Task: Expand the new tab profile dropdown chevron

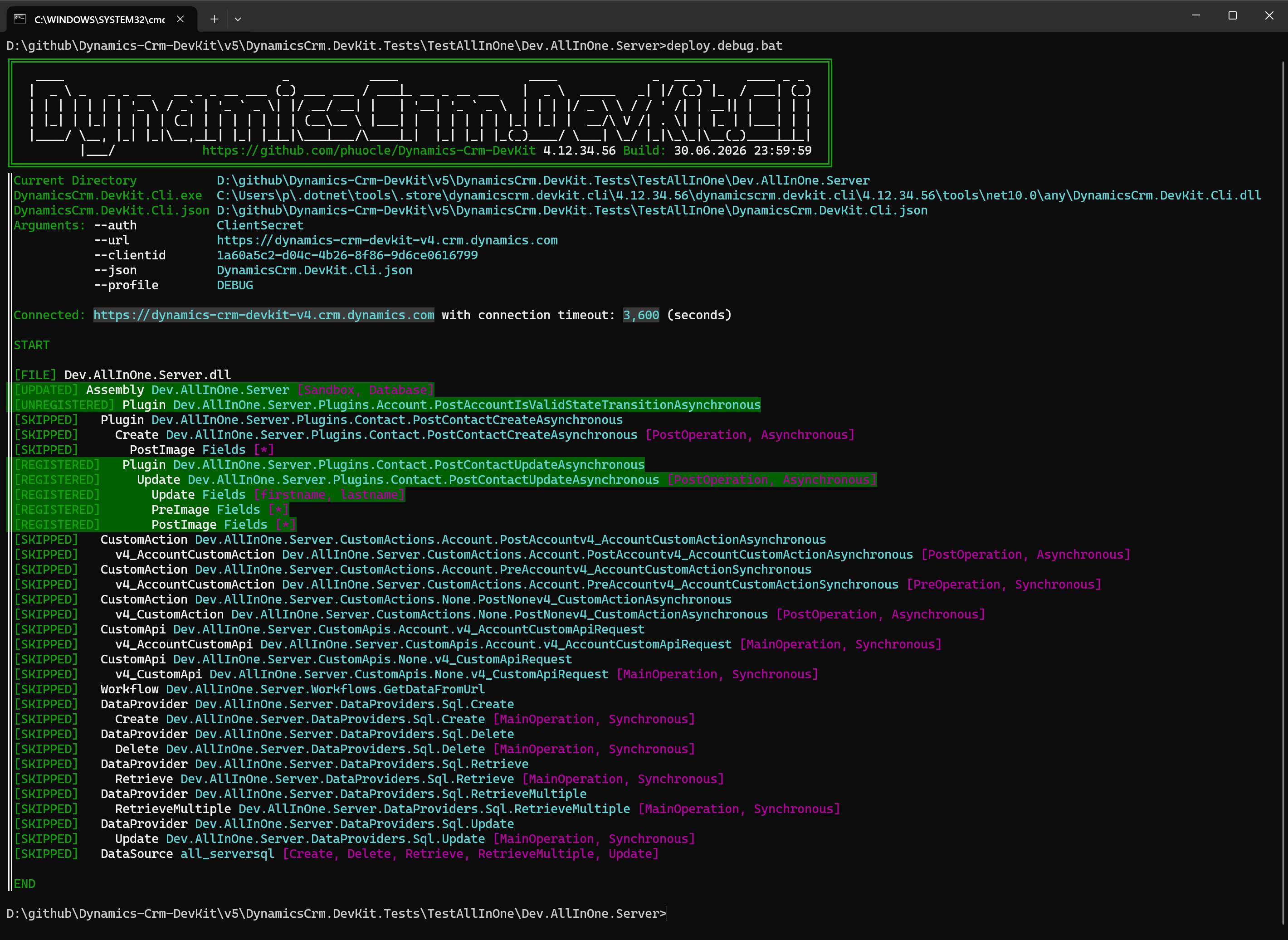Action: [x=238, y=19]
